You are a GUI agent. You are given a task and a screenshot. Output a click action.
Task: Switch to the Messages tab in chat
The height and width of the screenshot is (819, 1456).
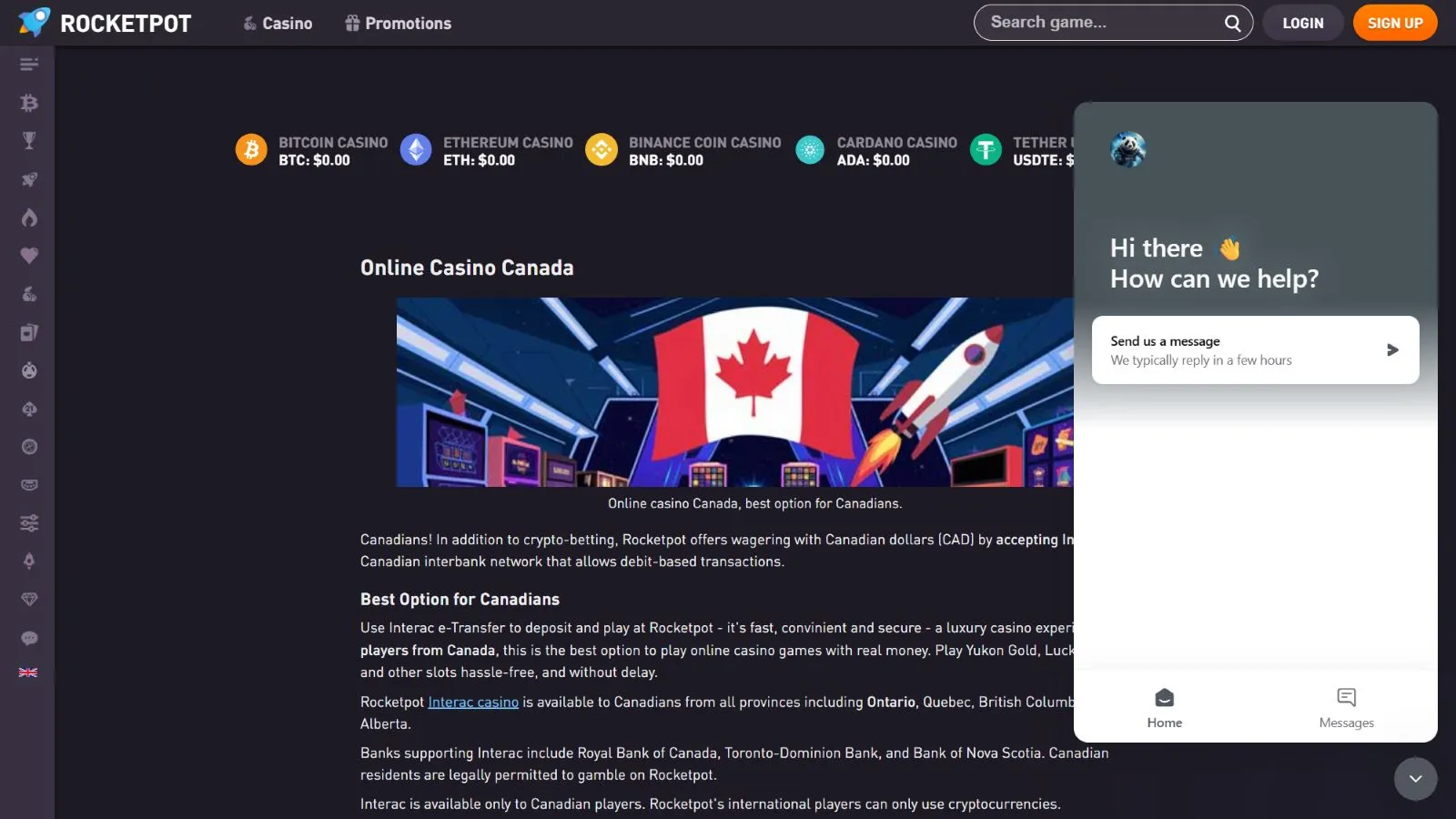point(1346,708)
